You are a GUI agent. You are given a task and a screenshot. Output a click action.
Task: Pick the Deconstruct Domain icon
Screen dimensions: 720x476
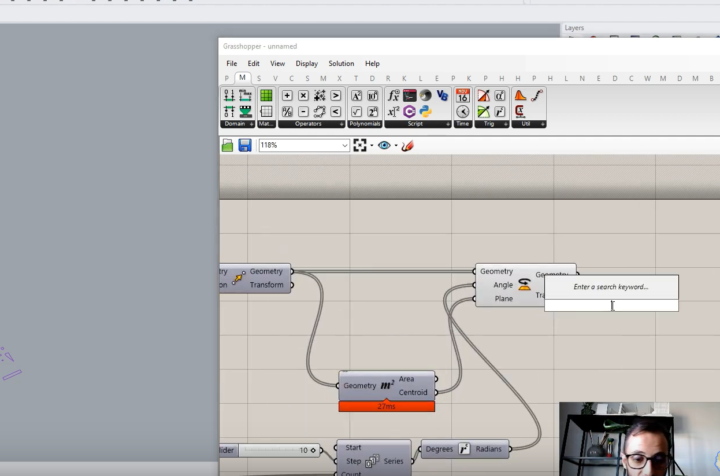click(x=229, y=111)
